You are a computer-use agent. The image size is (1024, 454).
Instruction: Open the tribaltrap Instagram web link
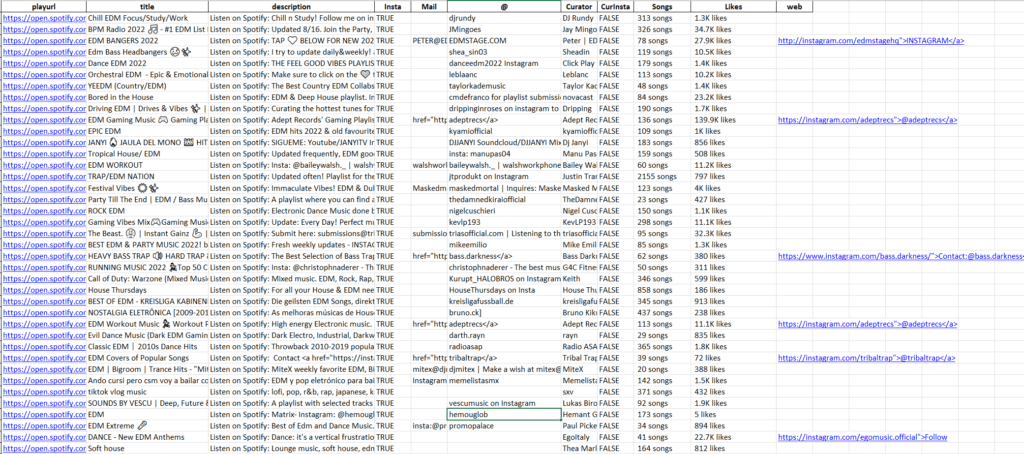[867, 357]
